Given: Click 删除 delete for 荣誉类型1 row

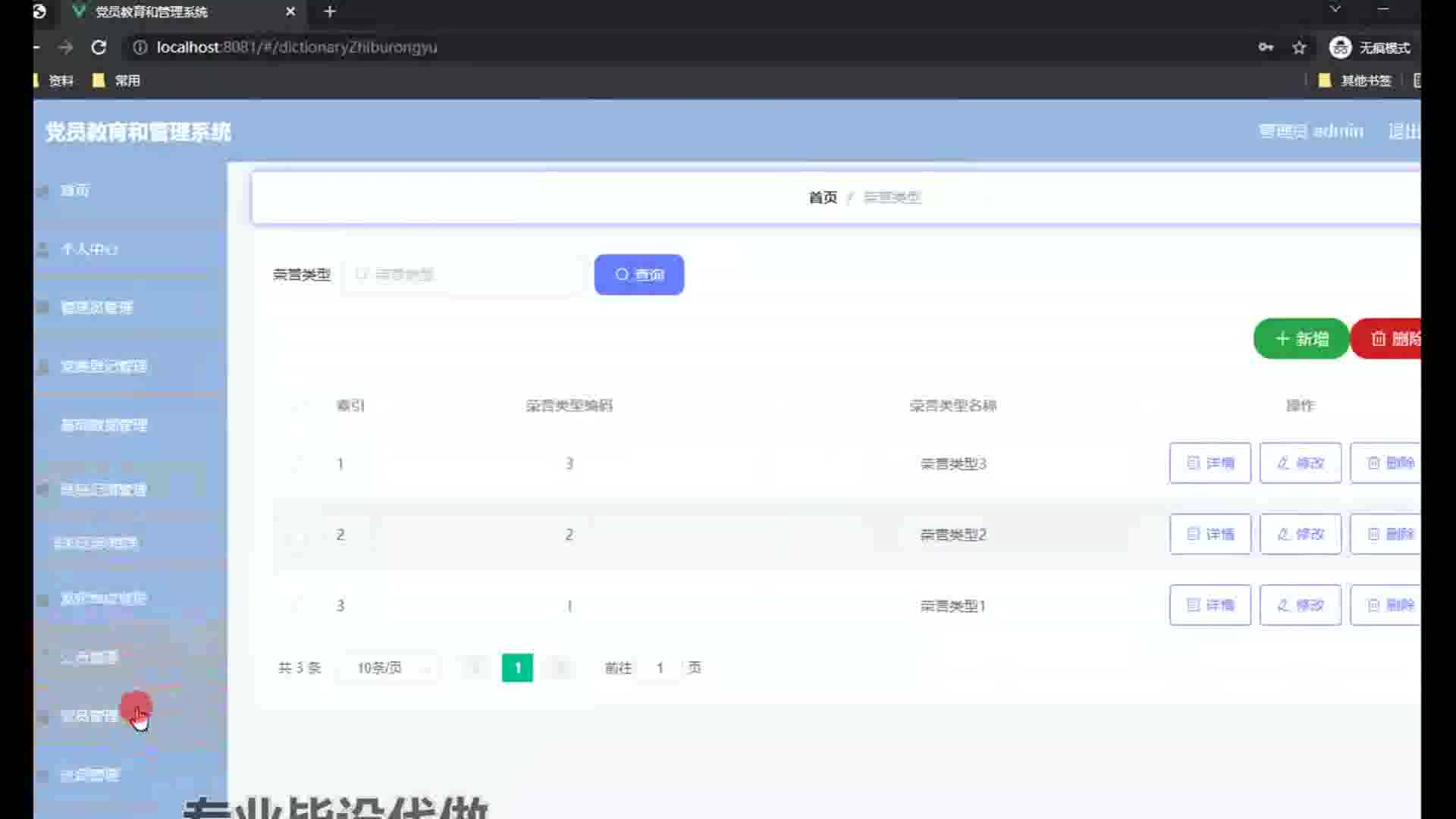Looking at the screenshot, I should click(1388, 605).
